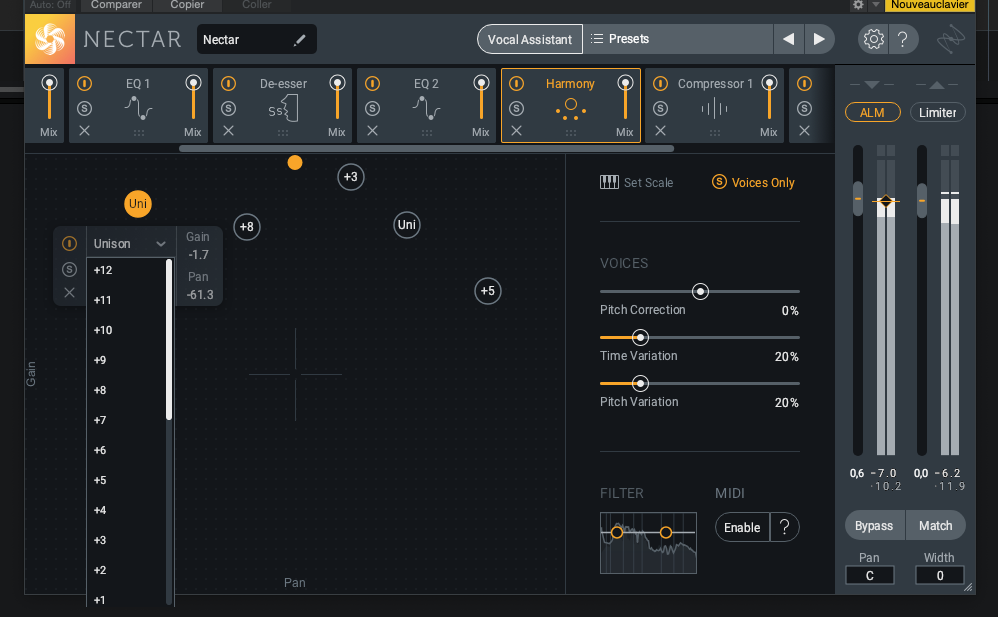Screen dimensions: 998x617
Task: Click the Set Scale piano icon
Action: coord(609,182)
